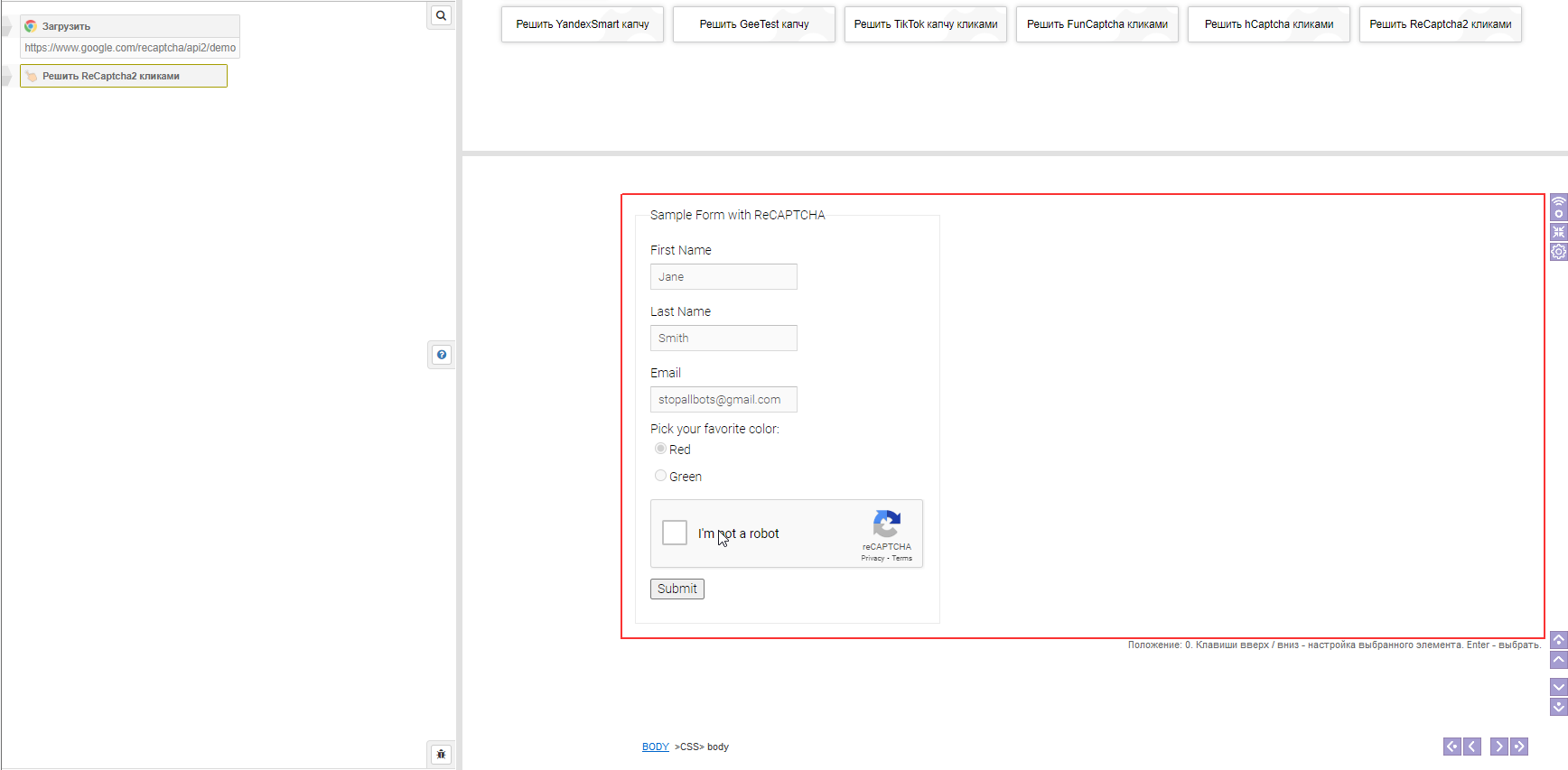Viewport: 1568px width, 770px height.
Task: Choose Решить hCaptcha кликами action
Action: point(1268,24)
